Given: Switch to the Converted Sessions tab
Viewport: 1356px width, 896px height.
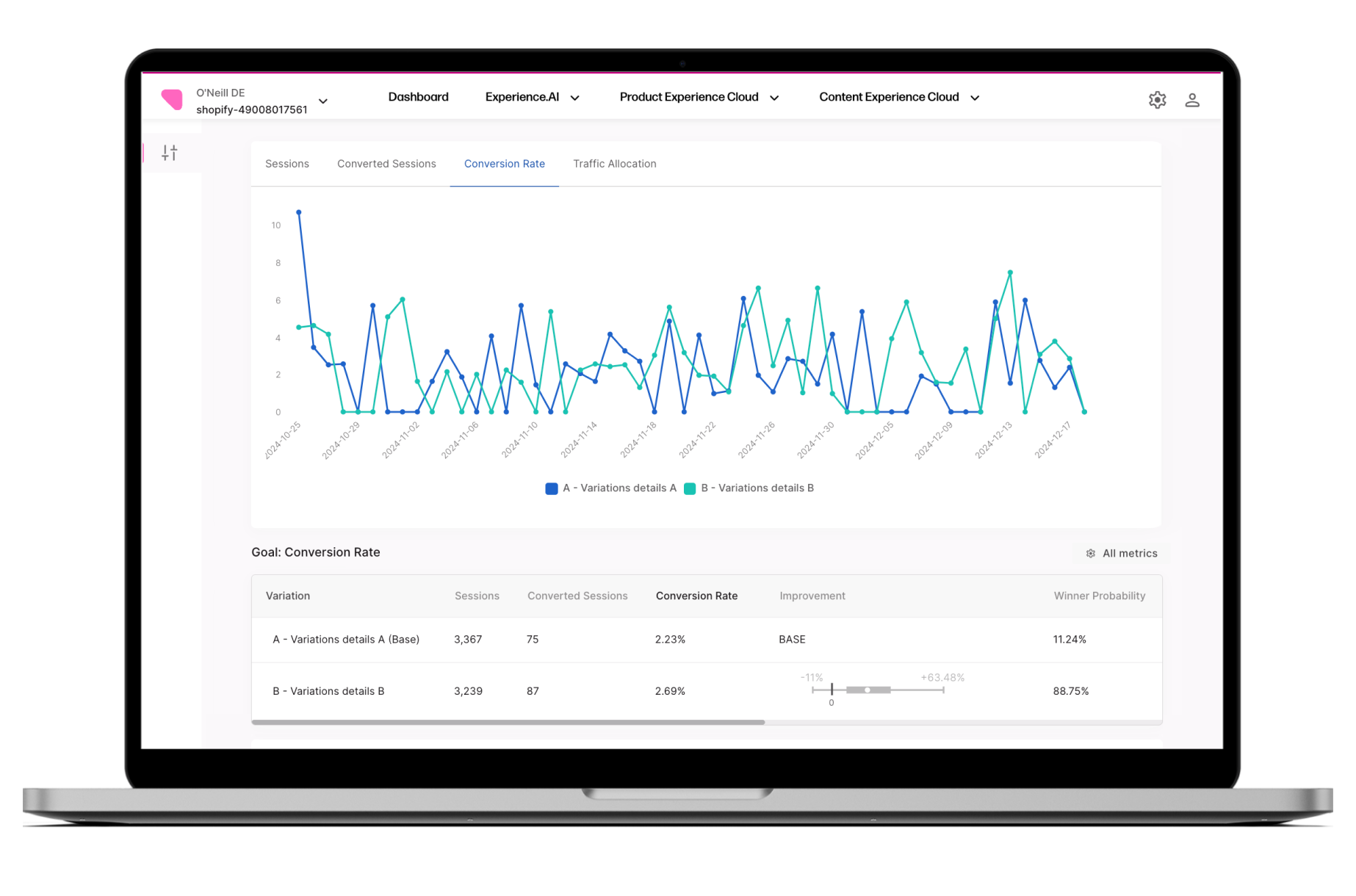Looking at the screenshot, I should coord(386,164).
